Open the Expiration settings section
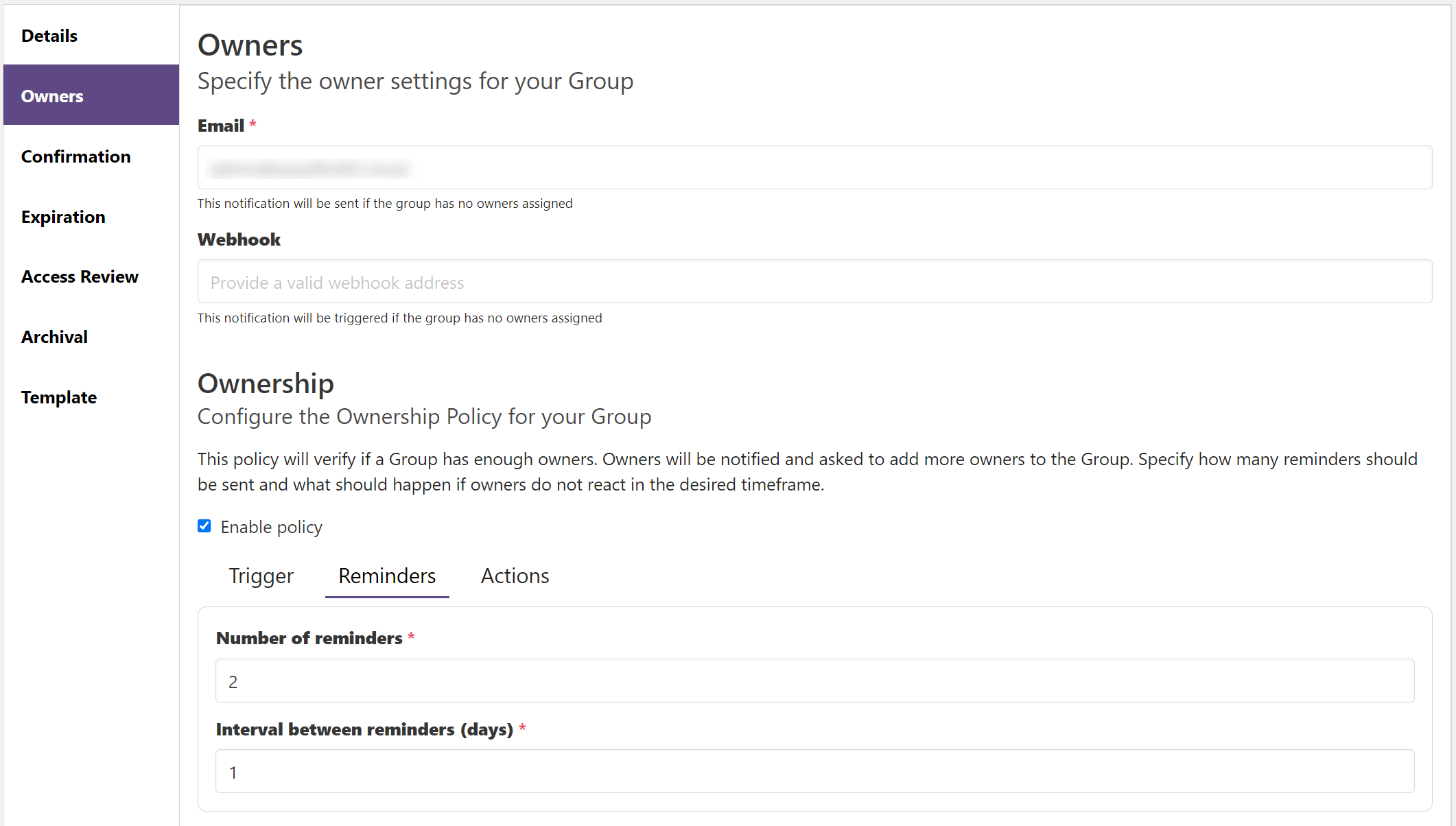This screenshot has width=1456, height=826. pyautogui.click(x=63, y=216)
